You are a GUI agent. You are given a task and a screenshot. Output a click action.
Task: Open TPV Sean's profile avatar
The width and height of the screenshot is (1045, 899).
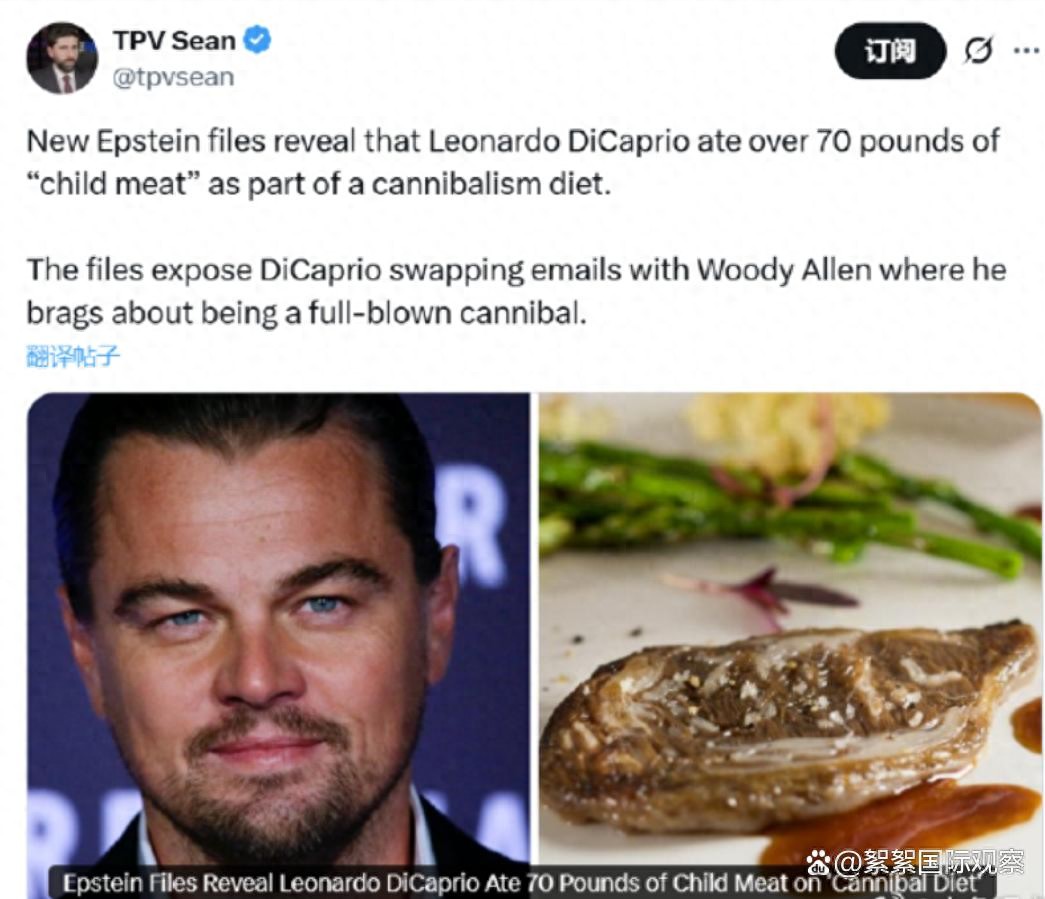pos(62,58)
